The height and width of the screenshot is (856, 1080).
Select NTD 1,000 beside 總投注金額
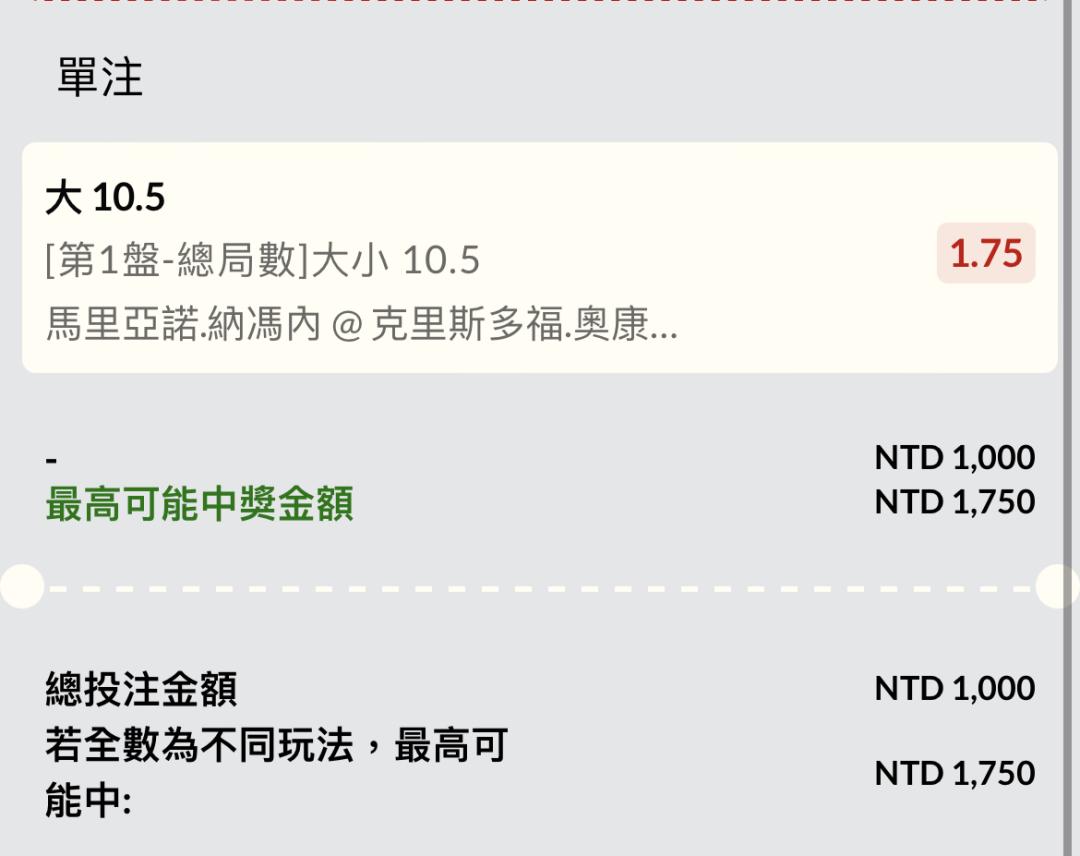coord(954,689)
